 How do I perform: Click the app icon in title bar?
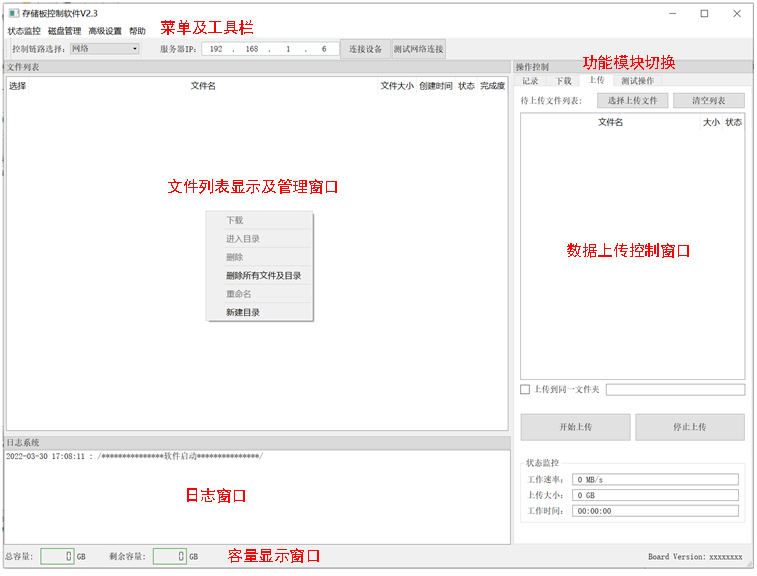[x=13, y=13]
